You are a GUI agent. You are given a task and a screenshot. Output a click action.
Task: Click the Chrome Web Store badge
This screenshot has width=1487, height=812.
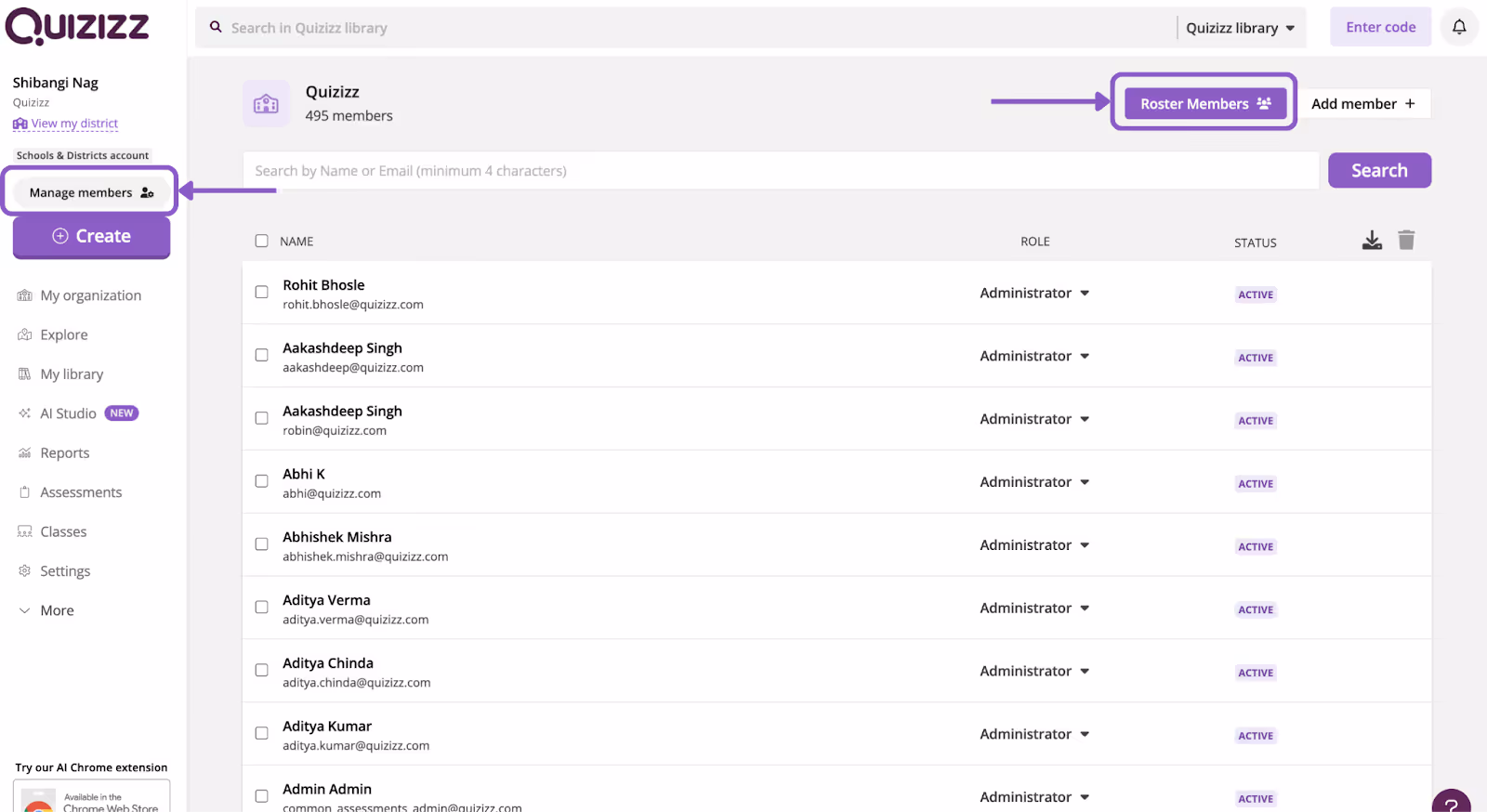(92, 797)
